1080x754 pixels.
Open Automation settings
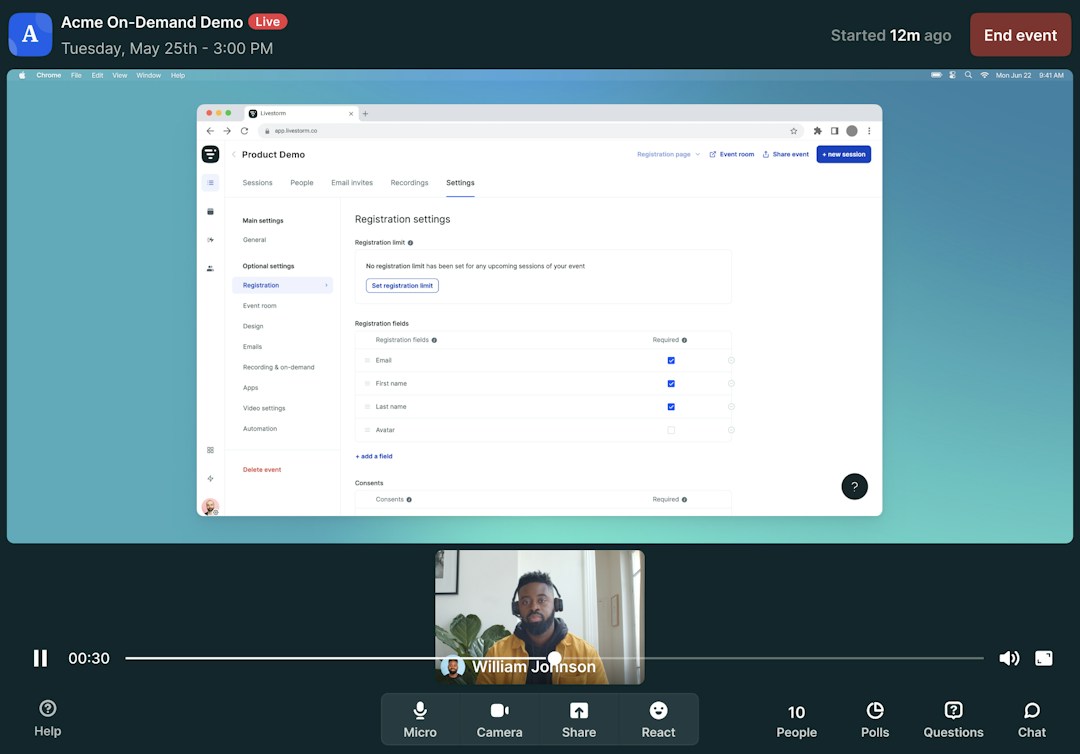tap(260, 429)
